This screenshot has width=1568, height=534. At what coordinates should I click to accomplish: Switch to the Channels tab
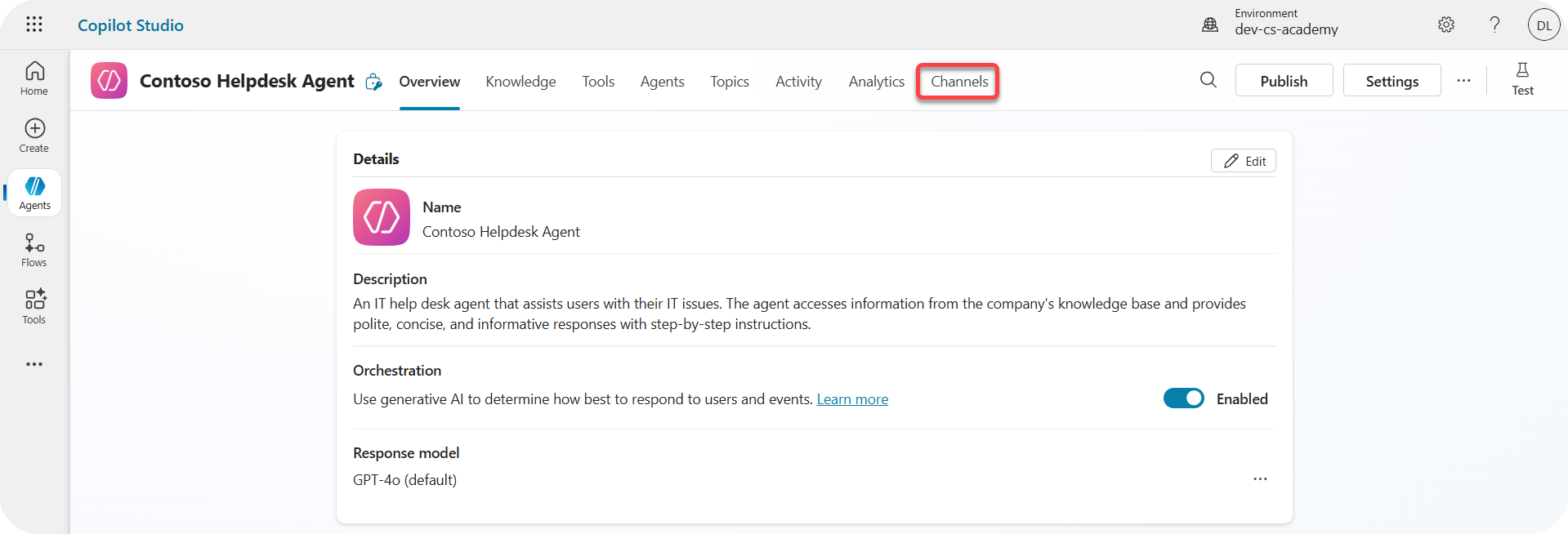tap(958, 82)
